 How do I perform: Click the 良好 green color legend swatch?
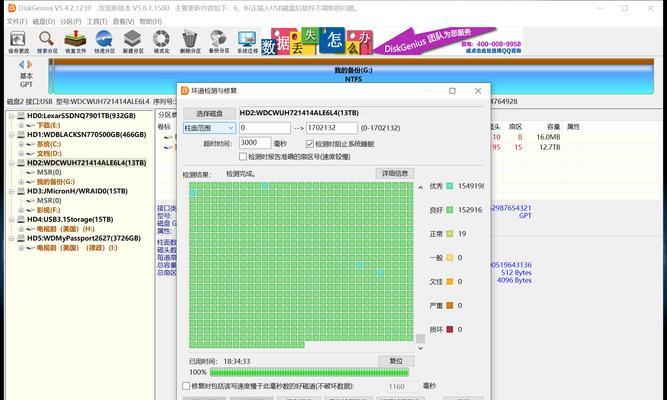click(450, 210)
